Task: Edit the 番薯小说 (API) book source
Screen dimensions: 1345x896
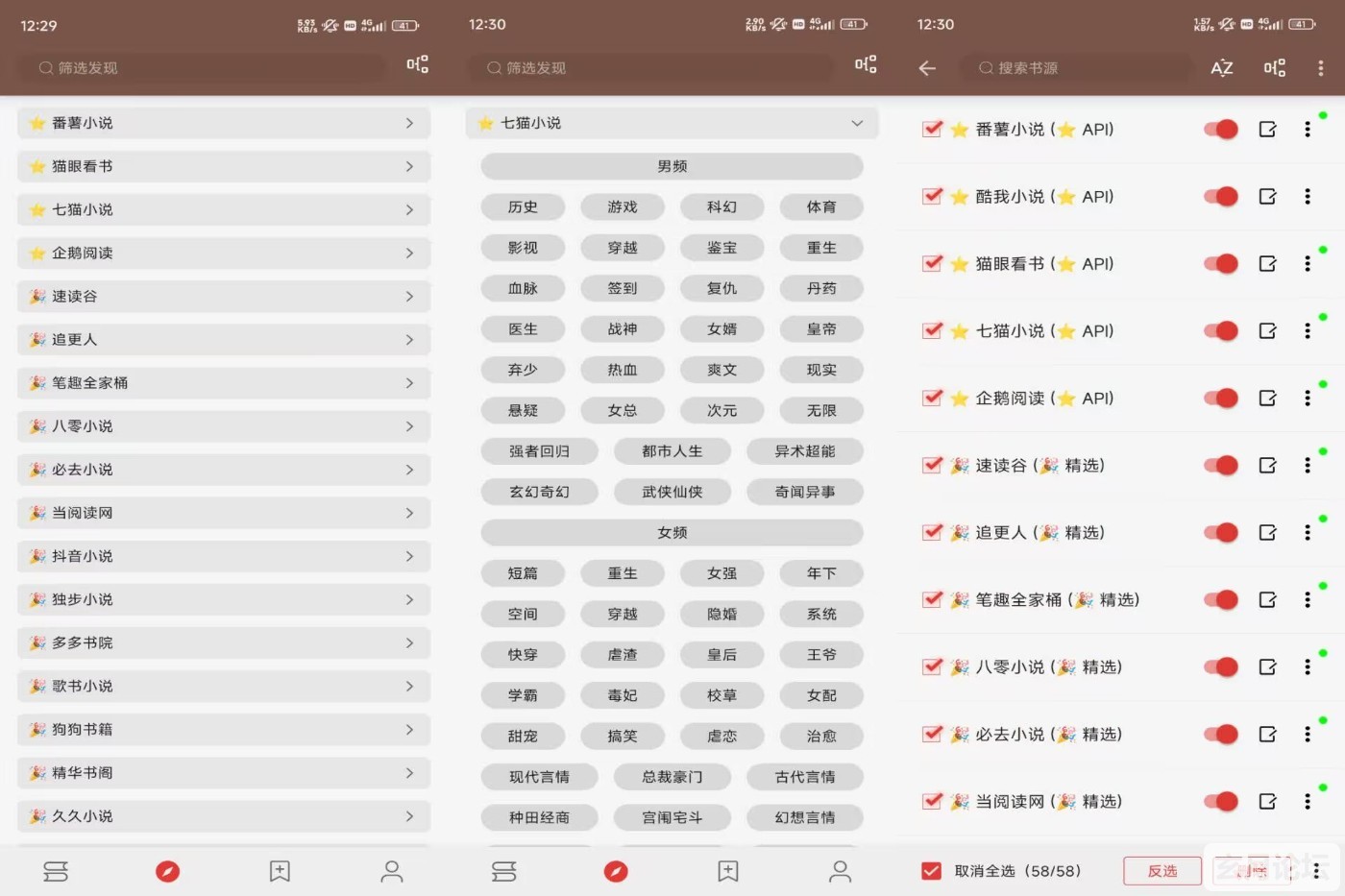Action: [x=1268, y=130]
